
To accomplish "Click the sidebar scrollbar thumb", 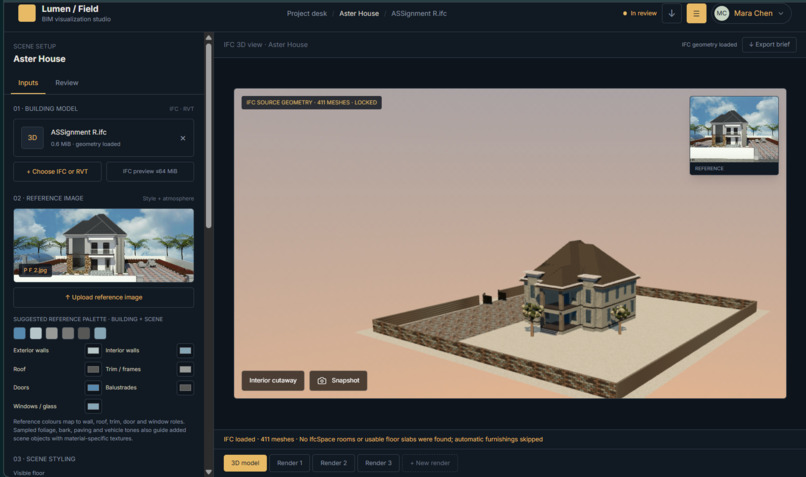I will click(x=208, y=135).
